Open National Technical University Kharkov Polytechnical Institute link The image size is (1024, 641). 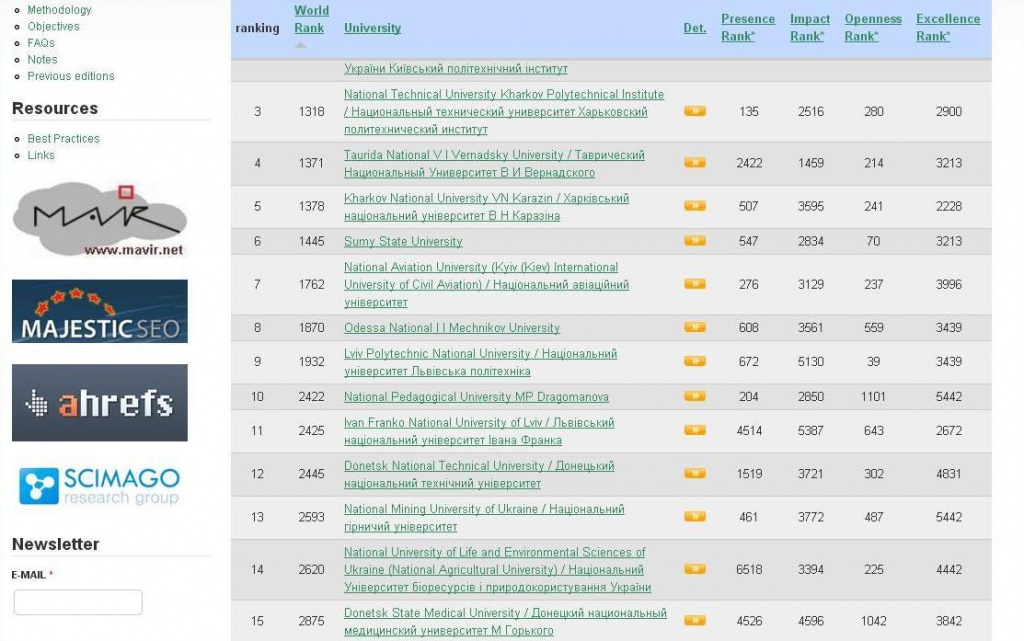click(x=504, y=112)
